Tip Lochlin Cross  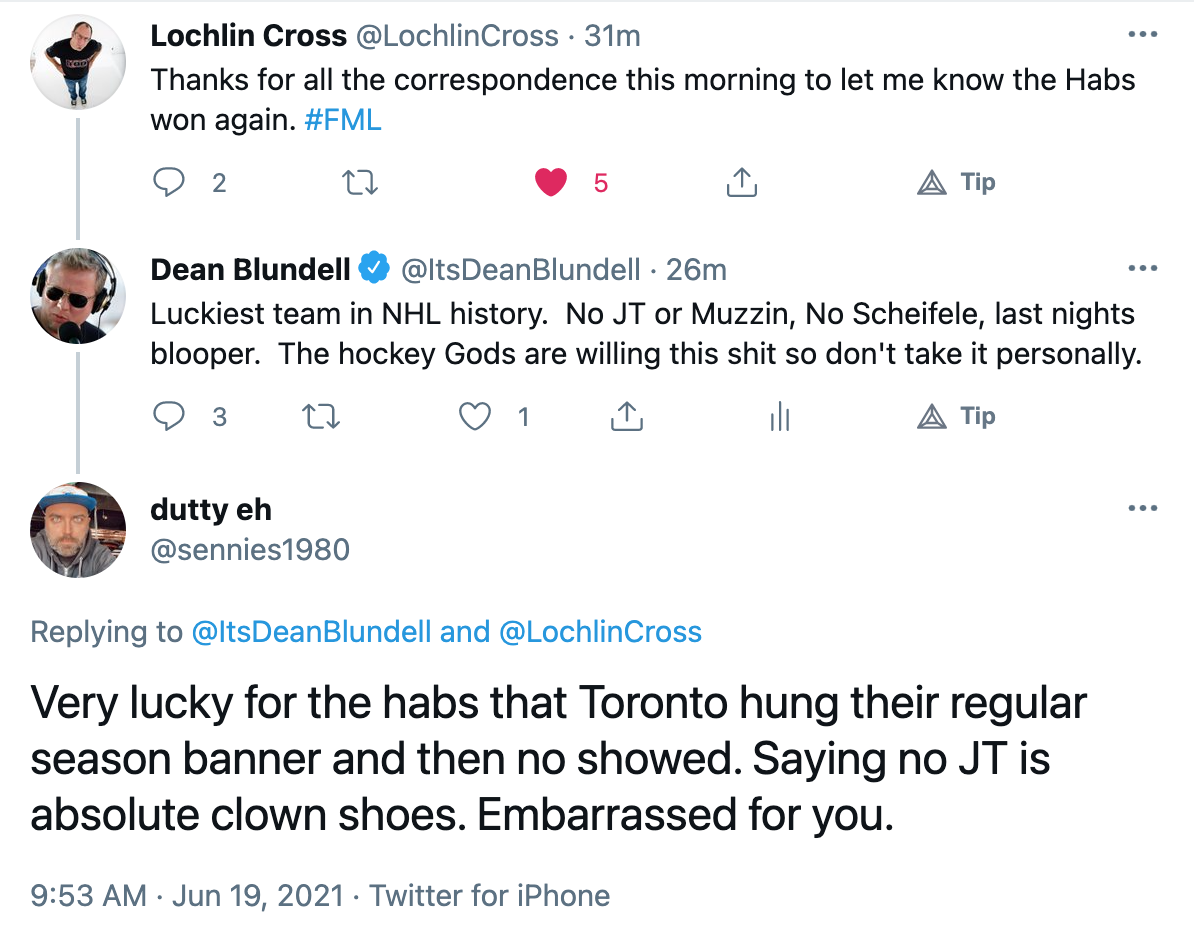point(956,183)
